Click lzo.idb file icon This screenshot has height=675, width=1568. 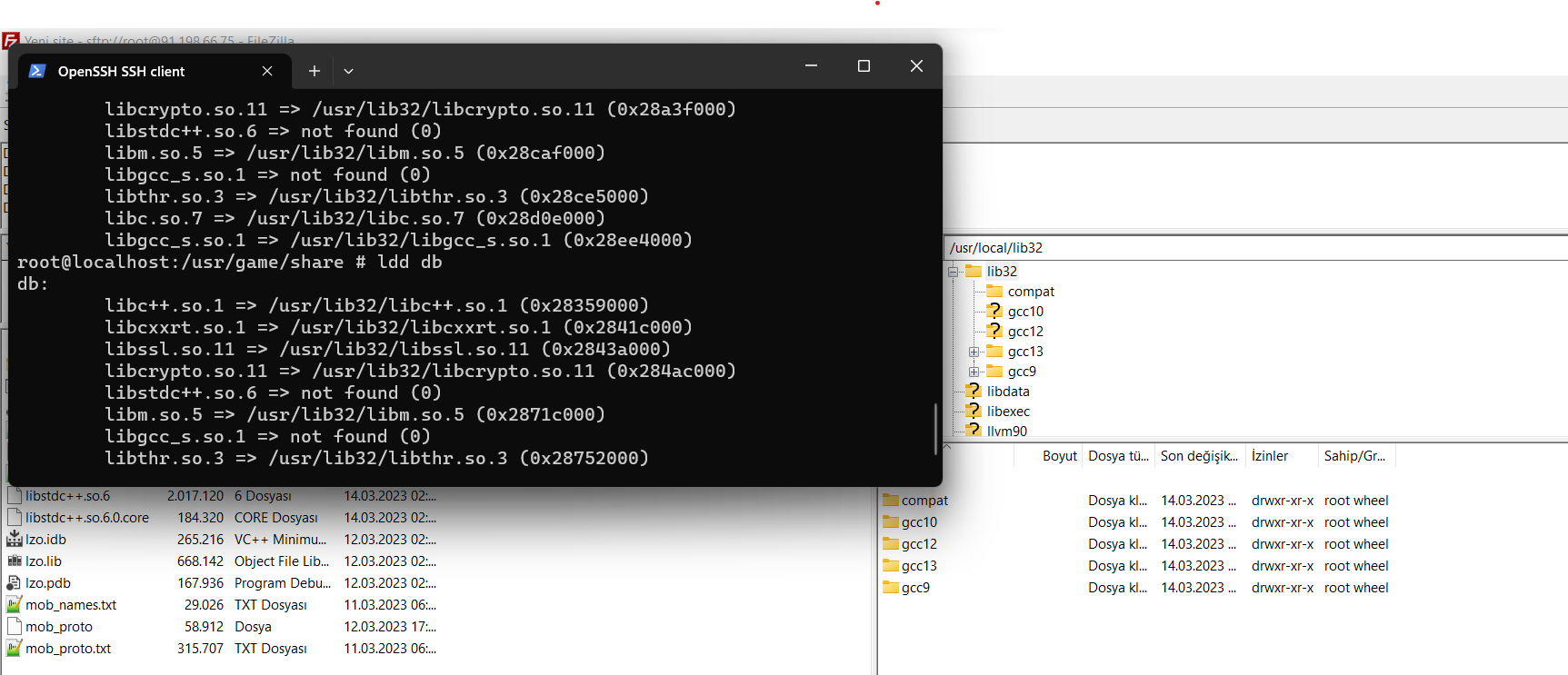[x=15, y=540]
